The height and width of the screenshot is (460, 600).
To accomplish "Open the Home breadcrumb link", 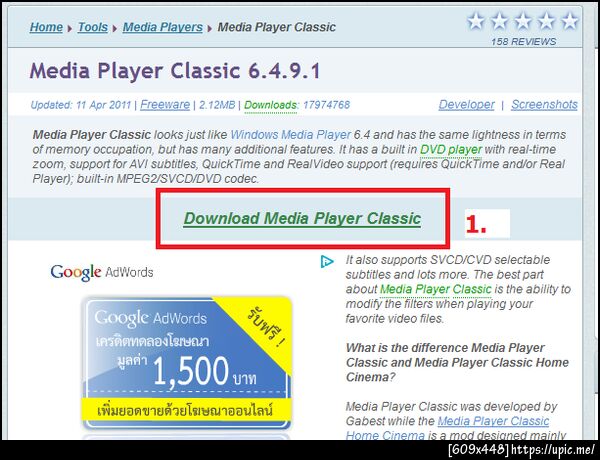I will point(46,27).
